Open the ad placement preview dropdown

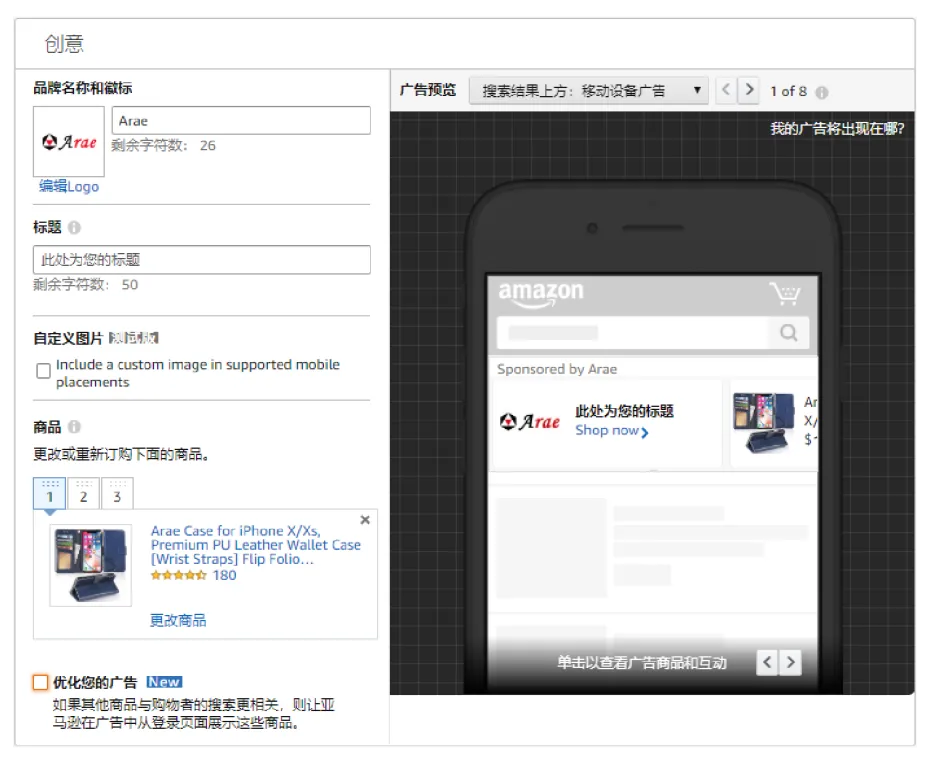(x=589, y=91)
